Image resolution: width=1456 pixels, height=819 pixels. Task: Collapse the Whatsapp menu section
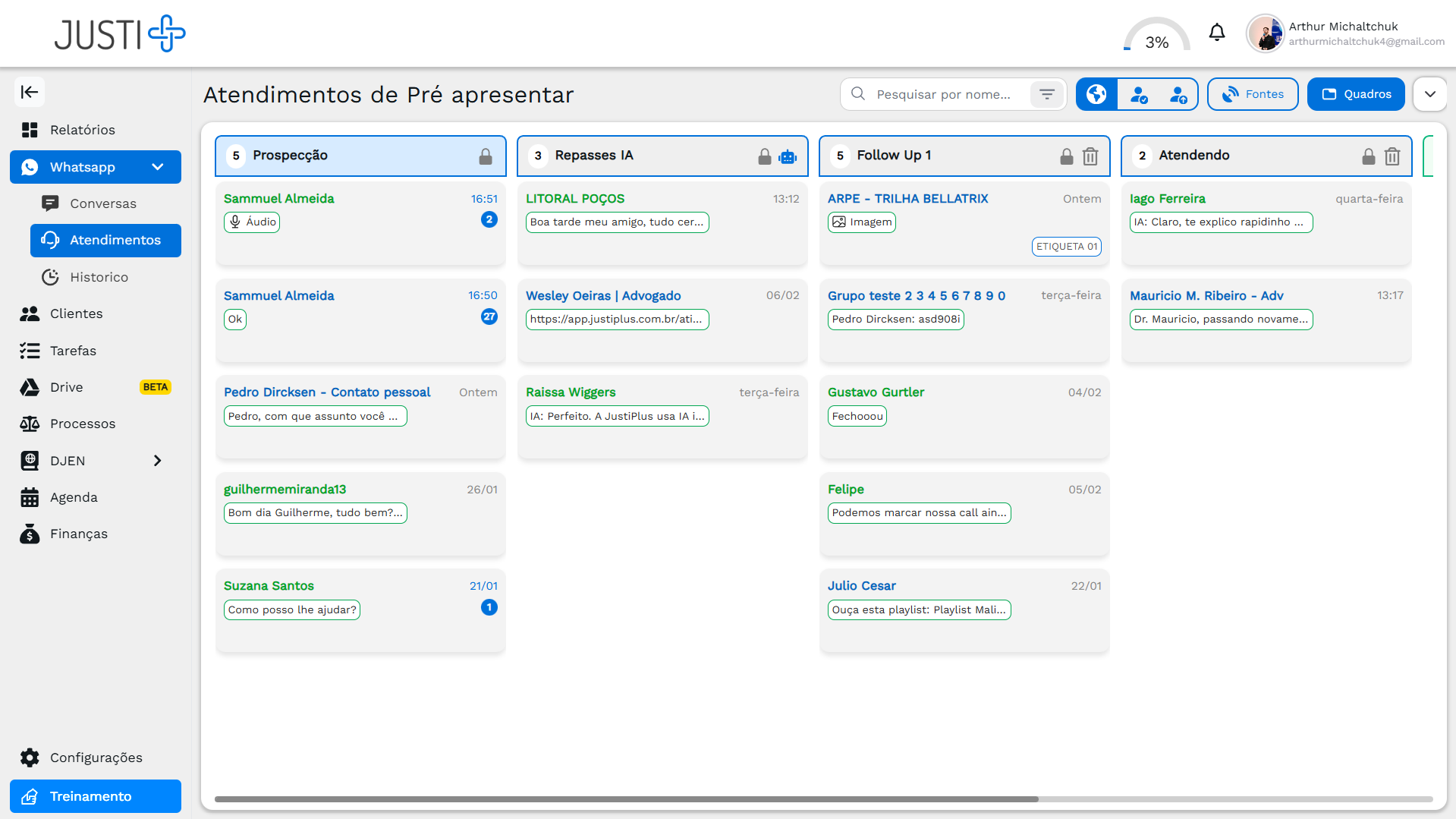[x=157, y=167]
